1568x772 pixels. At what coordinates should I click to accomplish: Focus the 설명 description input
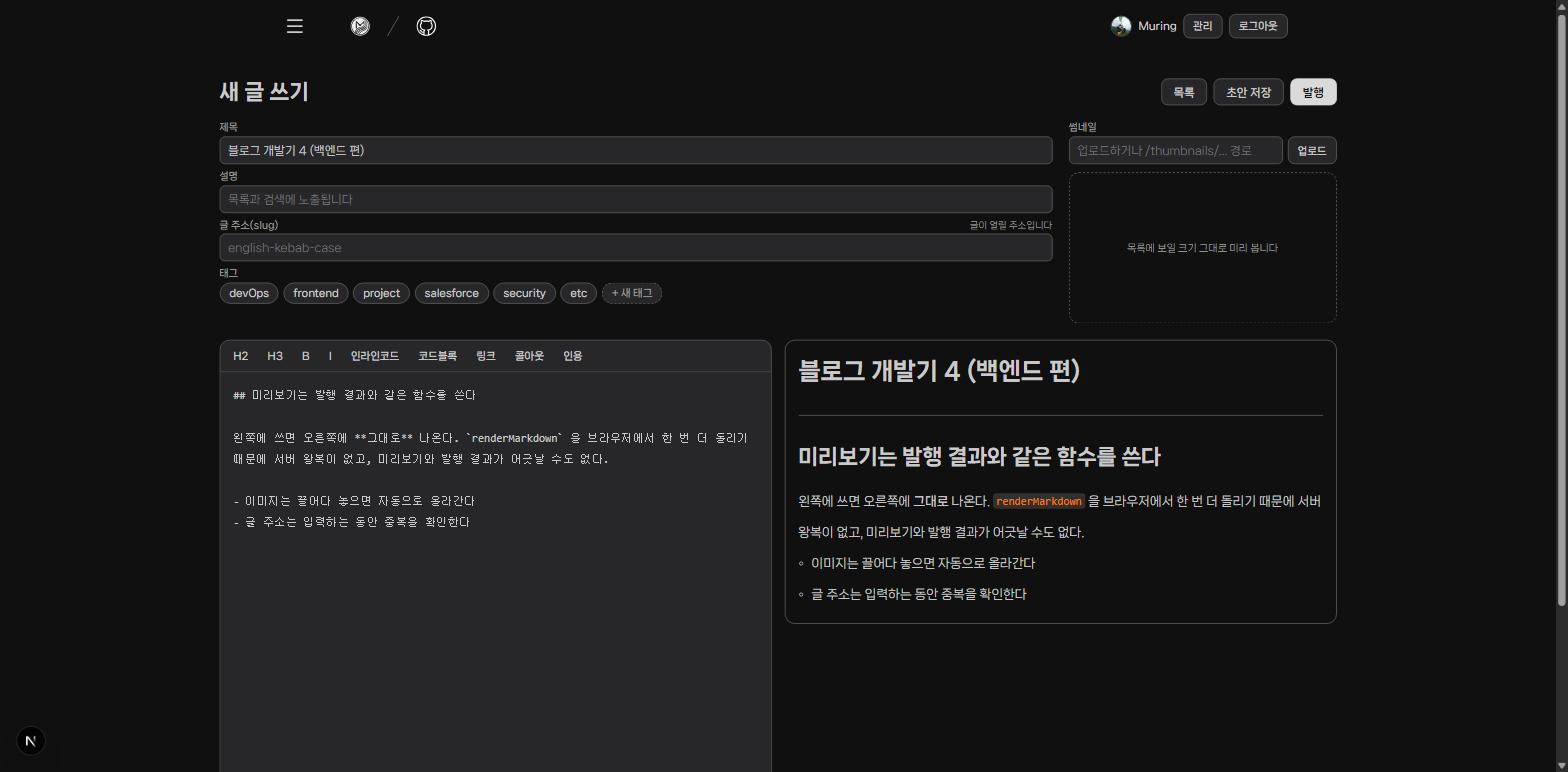[636, 199]
